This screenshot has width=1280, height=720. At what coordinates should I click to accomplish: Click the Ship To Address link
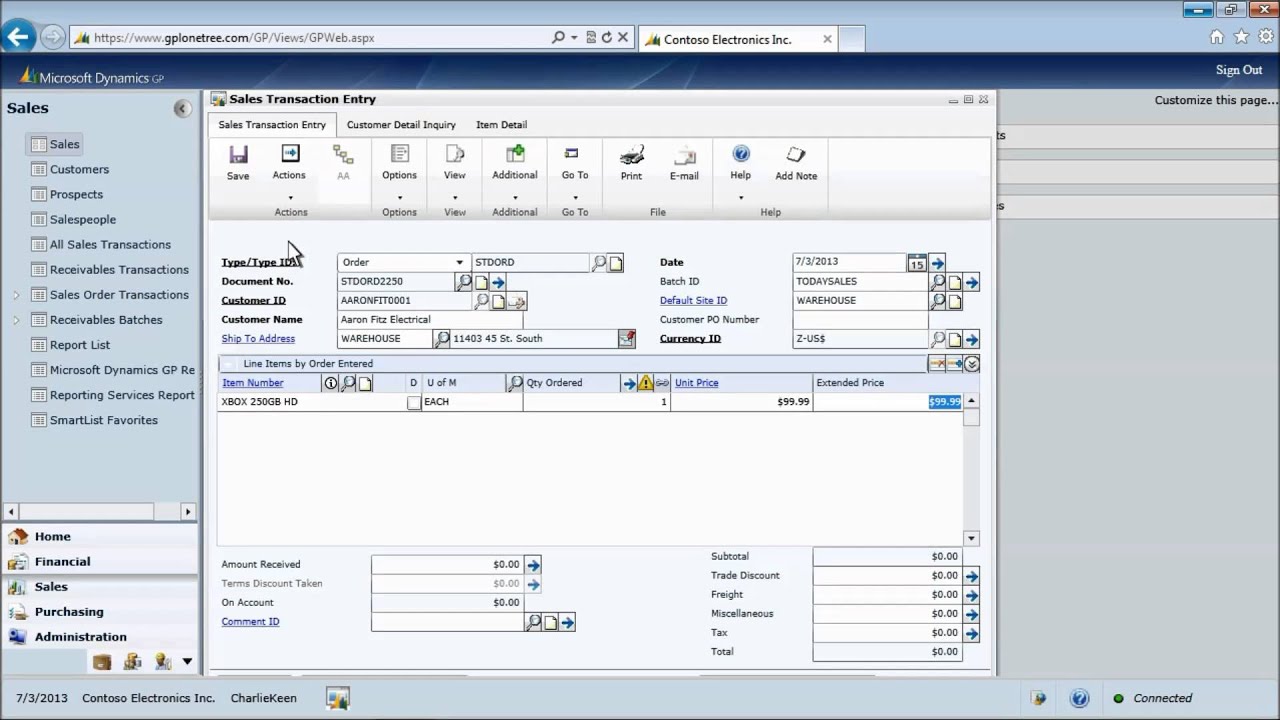click(258, 339)
